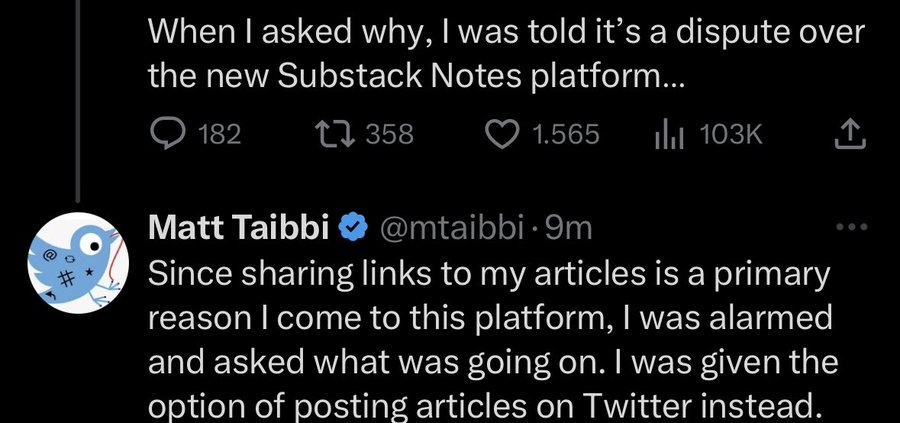Tap the reply speech bubble icon

tap(166, 135)
